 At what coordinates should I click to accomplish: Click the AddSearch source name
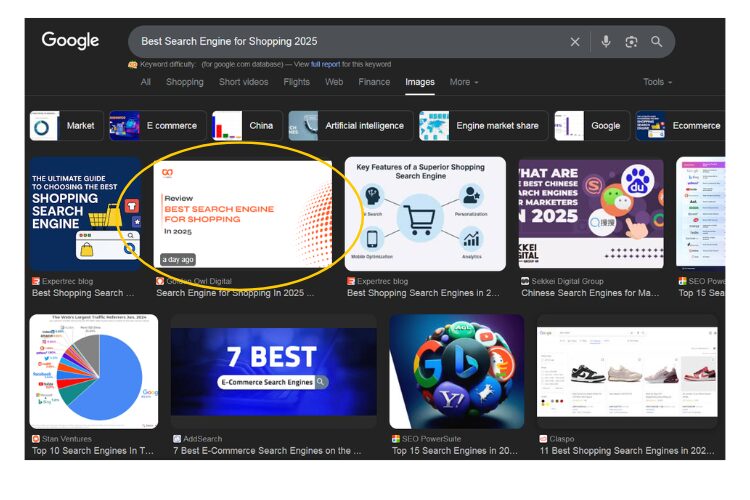point(203,438)
